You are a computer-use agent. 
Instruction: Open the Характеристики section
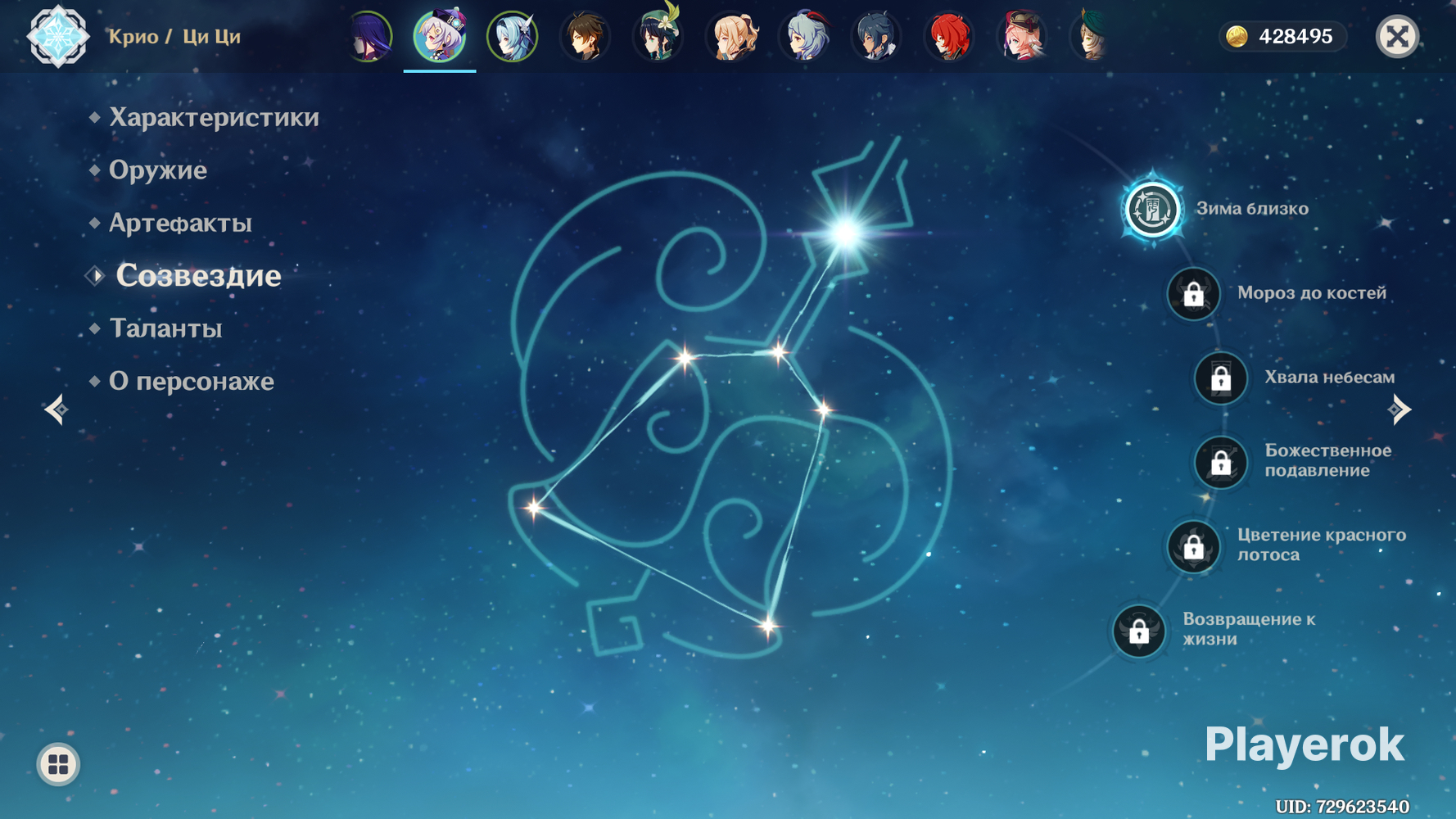pos(214,117)
